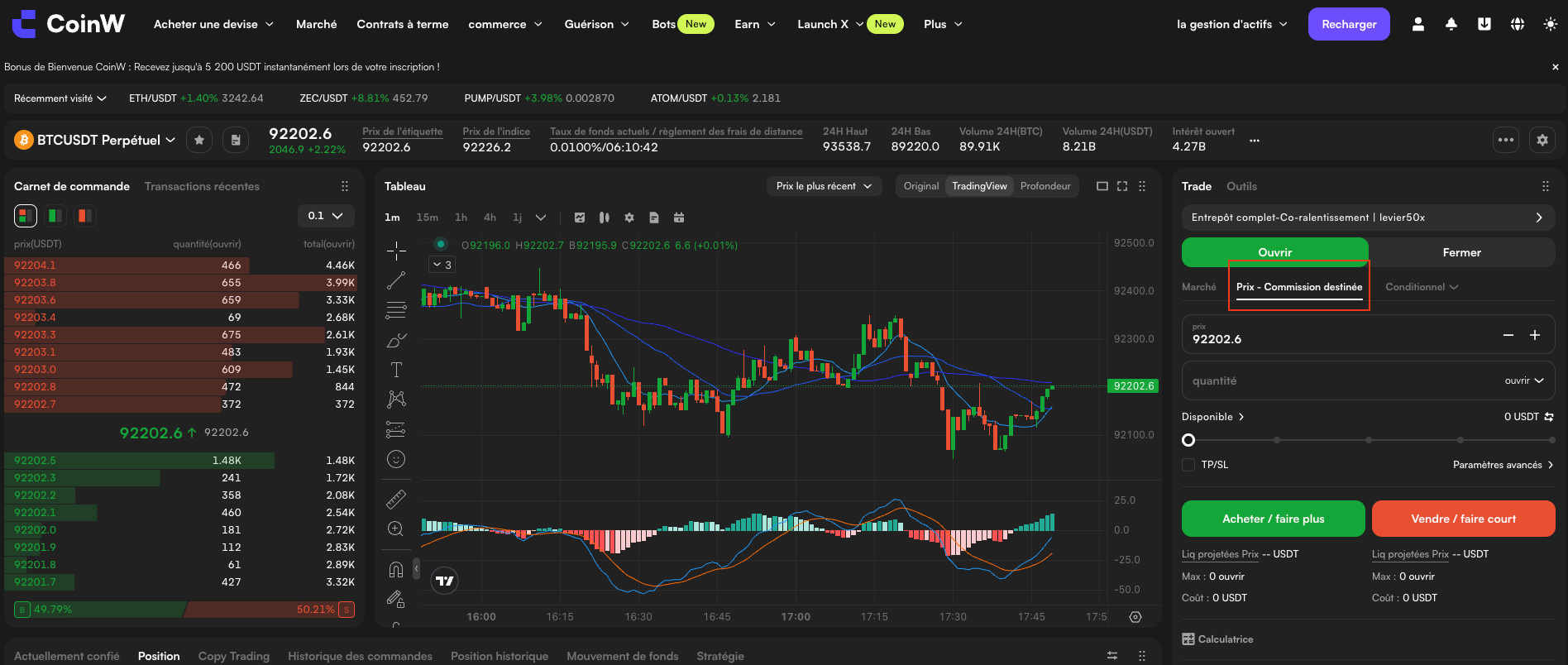Select the text annotation tool
1568x665 pixels.
(x=396, y=370)
